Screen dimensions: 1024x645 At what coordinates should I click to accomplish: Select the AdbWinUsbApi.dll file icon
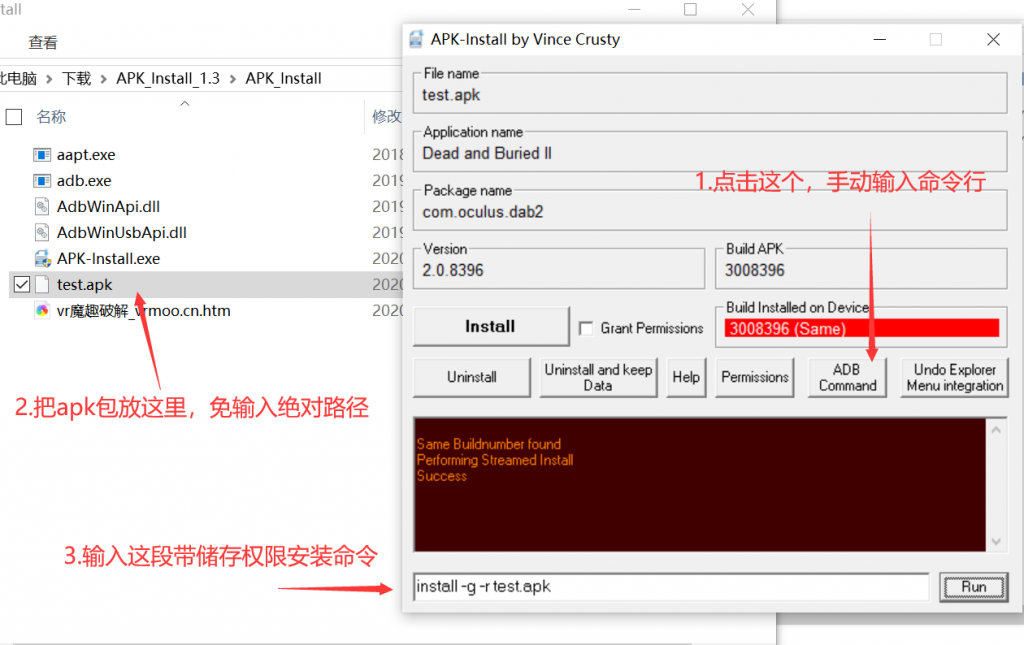[x=42, y=233]
